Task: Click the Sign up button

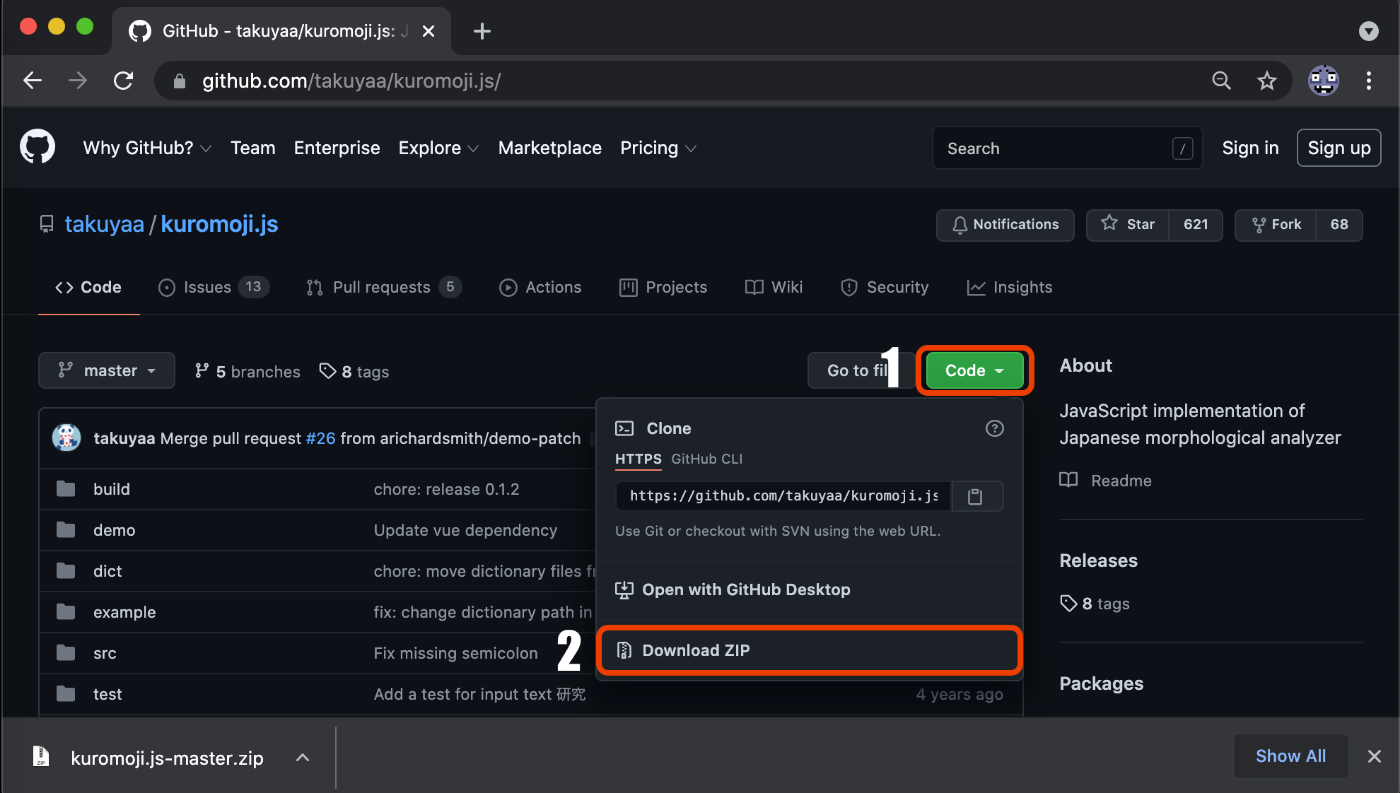Action: pos(1339,148)
